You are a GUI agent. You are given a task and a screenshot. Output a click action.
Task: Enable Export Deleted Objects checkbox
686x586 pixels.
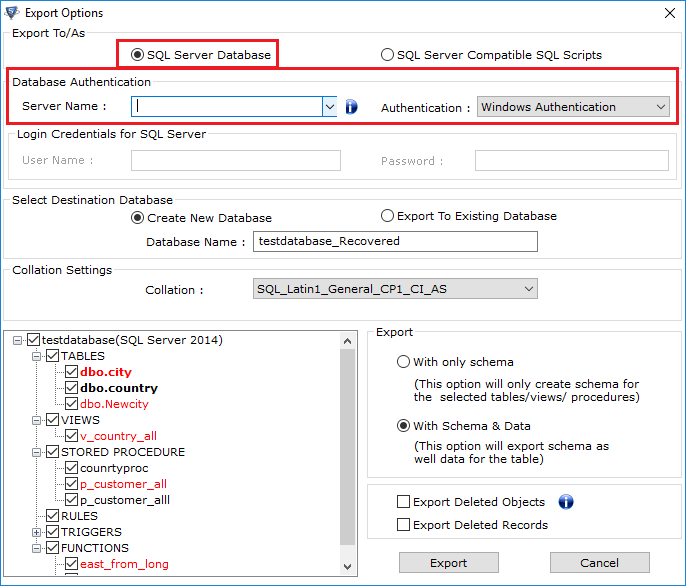coord(404,502)
